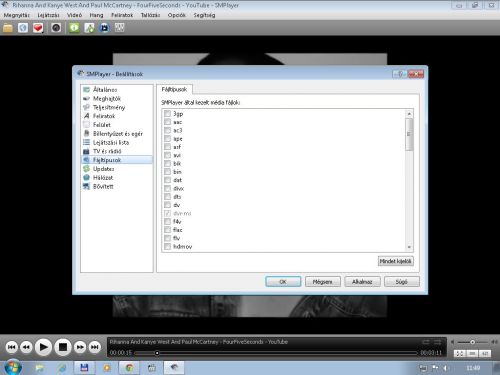Click the toolbar icon right of info
The height and width of the screenshot is (375, 500).
pyautogui.click(x=89, y=28)
